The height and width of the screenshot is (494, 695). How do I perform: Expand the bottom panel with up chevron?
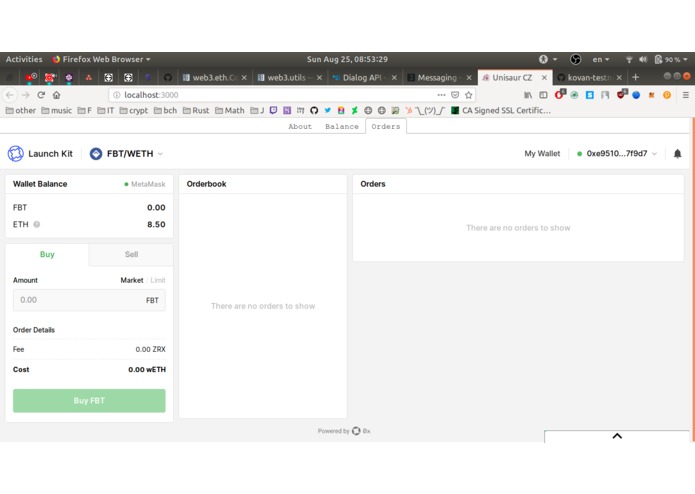pos(617,436)
